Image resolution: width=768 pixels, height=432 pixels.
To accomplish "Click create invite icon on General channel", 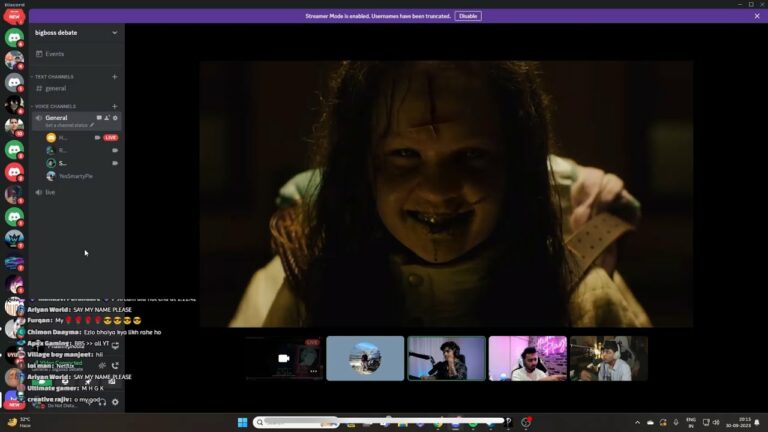I will point(107,118).
